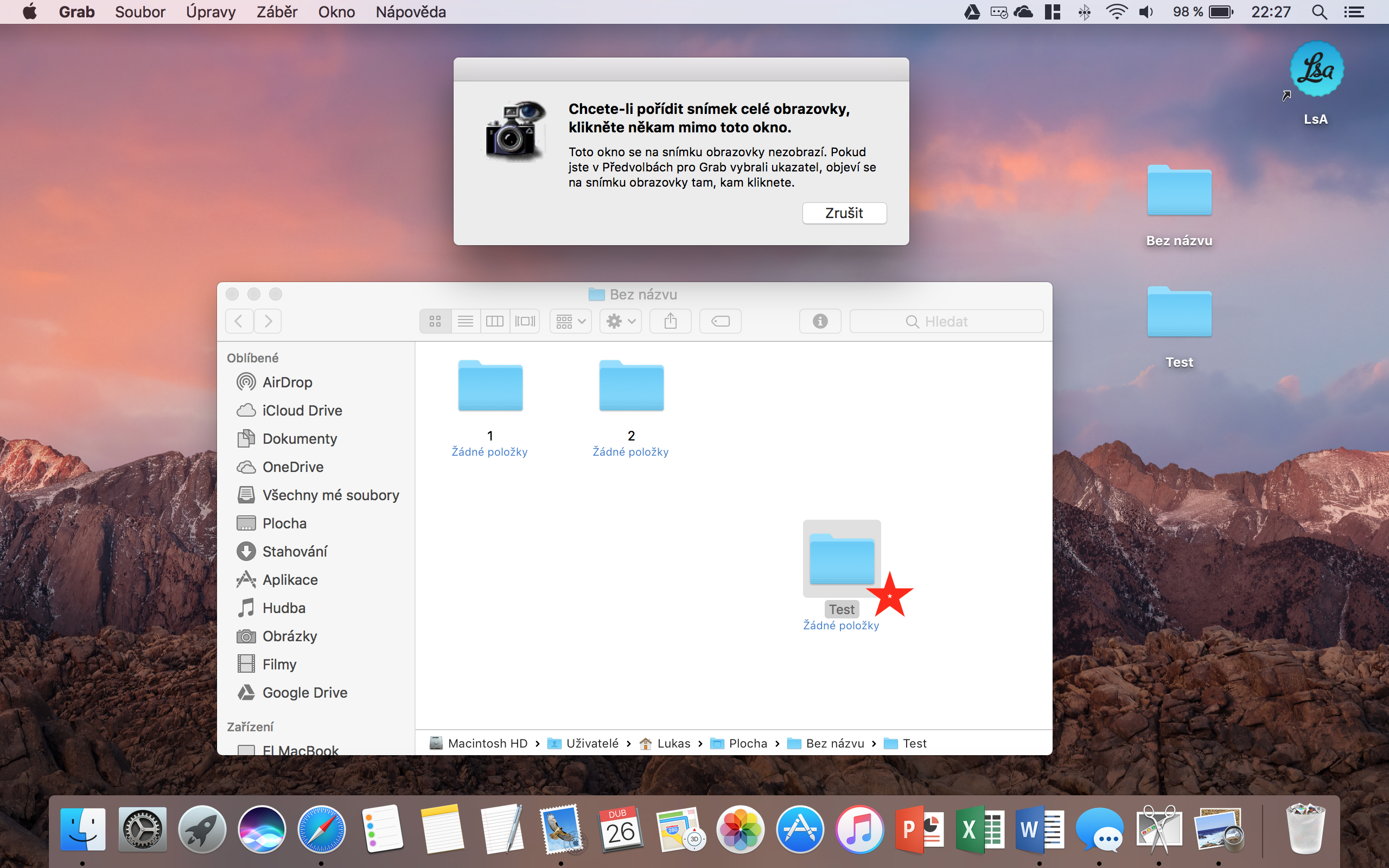Click the Get Info toolbar icon
This screenshot has height=868, width=1389.
click(x=820, y=321)
